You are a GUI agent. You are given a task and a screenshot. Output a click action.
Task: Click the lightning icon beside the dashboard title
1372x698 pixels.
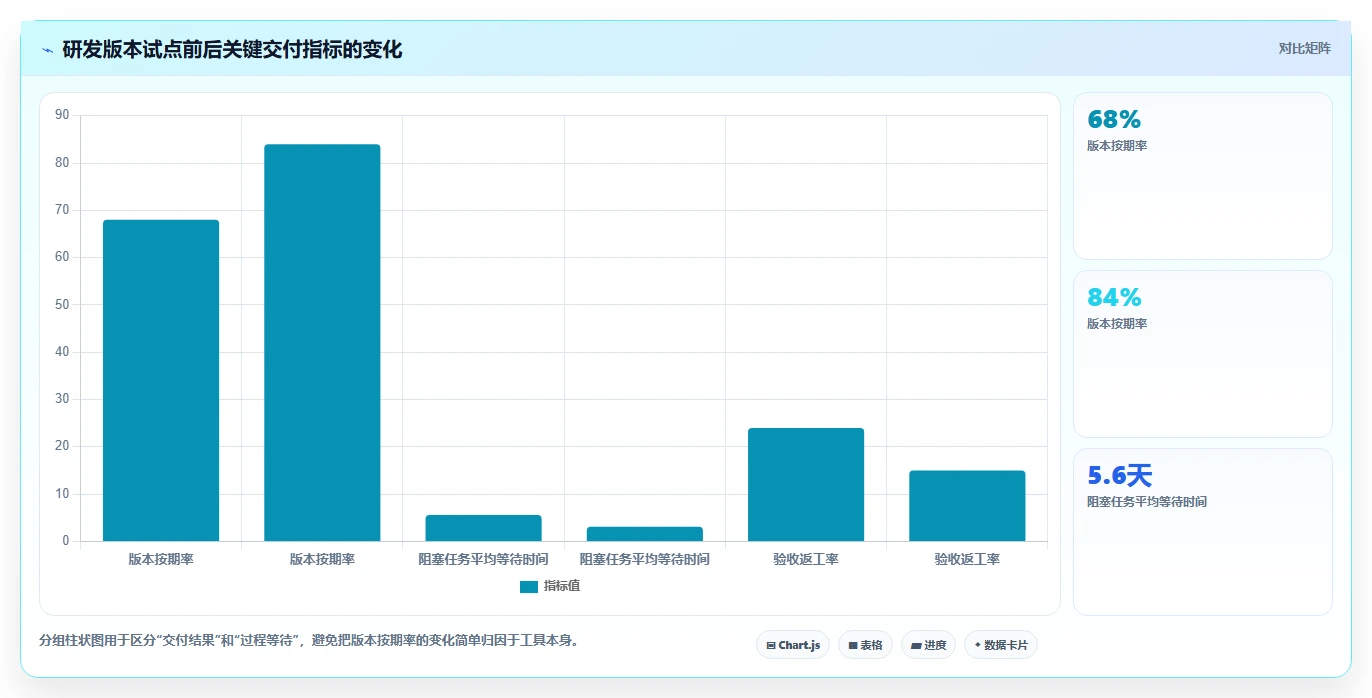(x=48, y=50)
